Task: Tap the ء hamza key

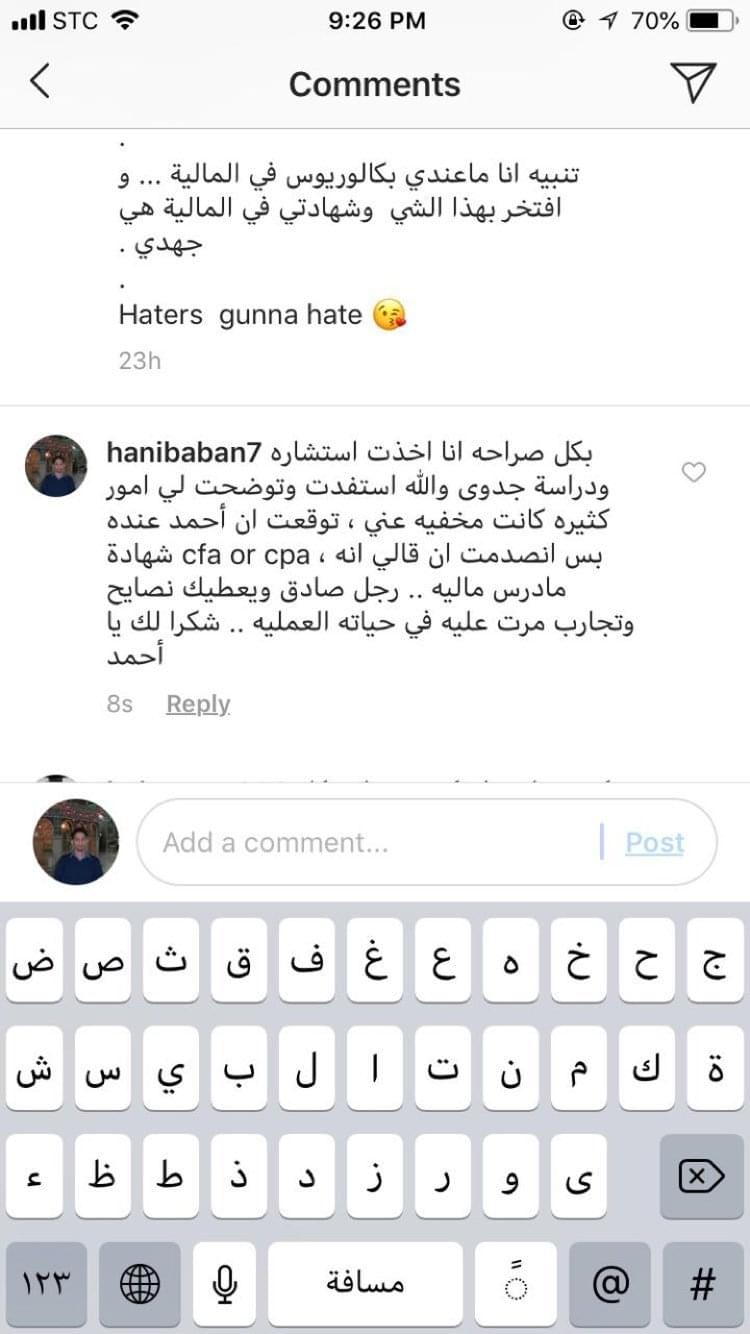Action: tap(34, 1176)
